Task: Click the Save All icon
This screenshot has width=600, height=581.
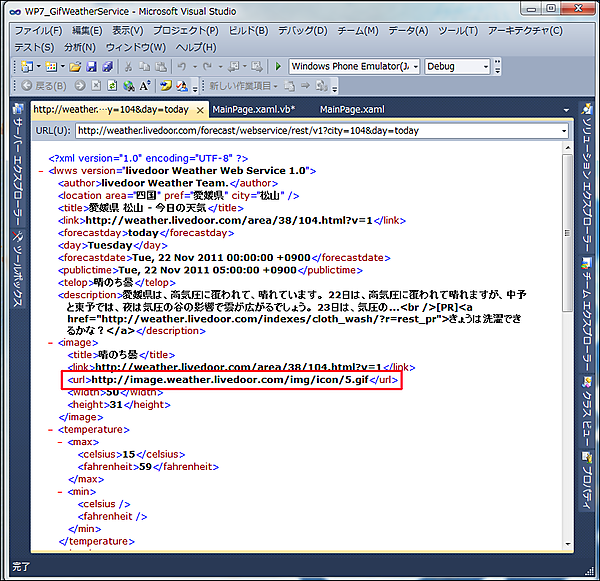Action: pyautogui.click(x=106, y=66)
